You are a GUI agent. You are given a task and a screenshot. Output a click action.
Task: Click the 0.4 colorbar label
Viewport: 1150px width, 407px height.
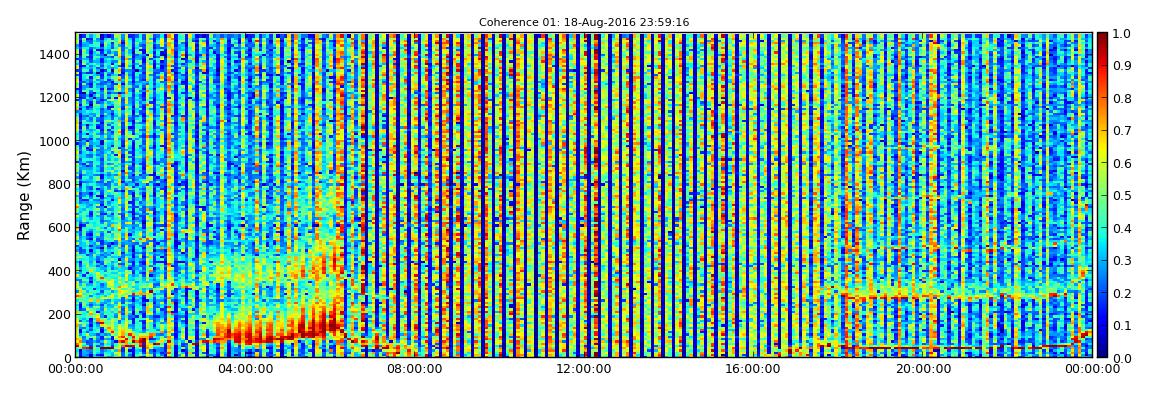tap(1121, 228)
